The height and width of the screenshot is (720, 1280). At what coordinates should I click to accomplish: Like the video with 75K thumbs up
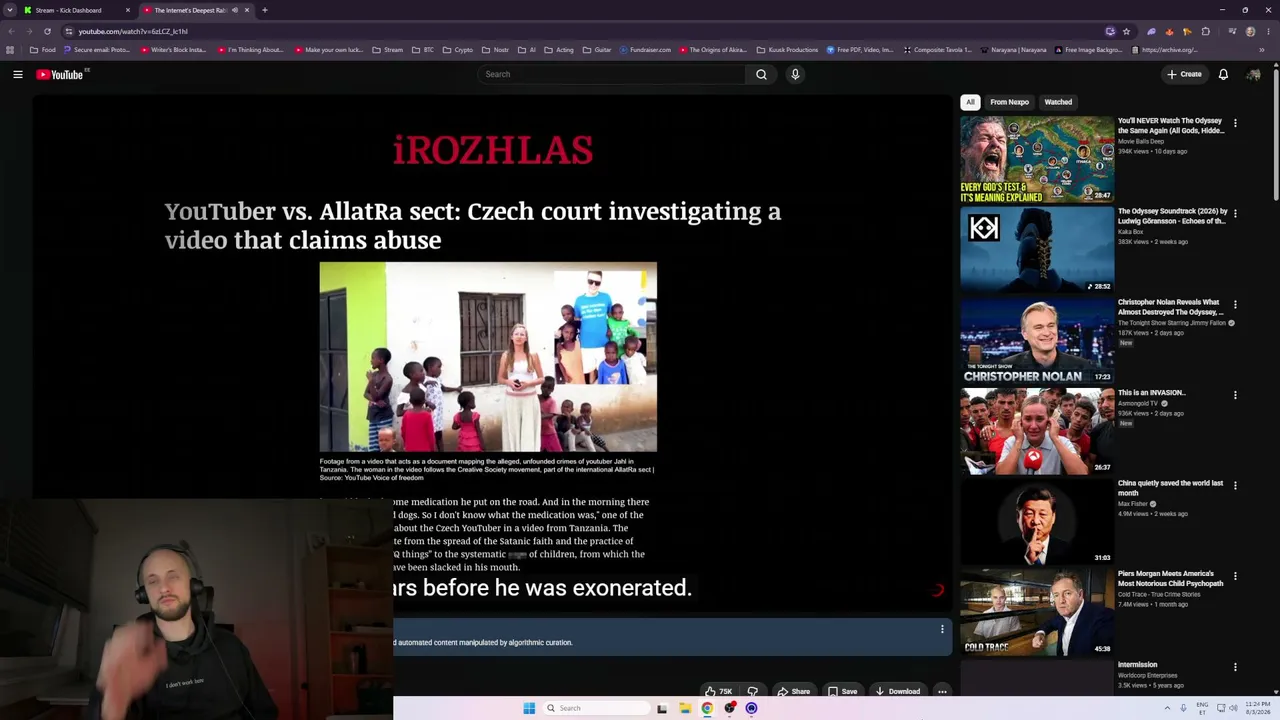click(719, 691)
